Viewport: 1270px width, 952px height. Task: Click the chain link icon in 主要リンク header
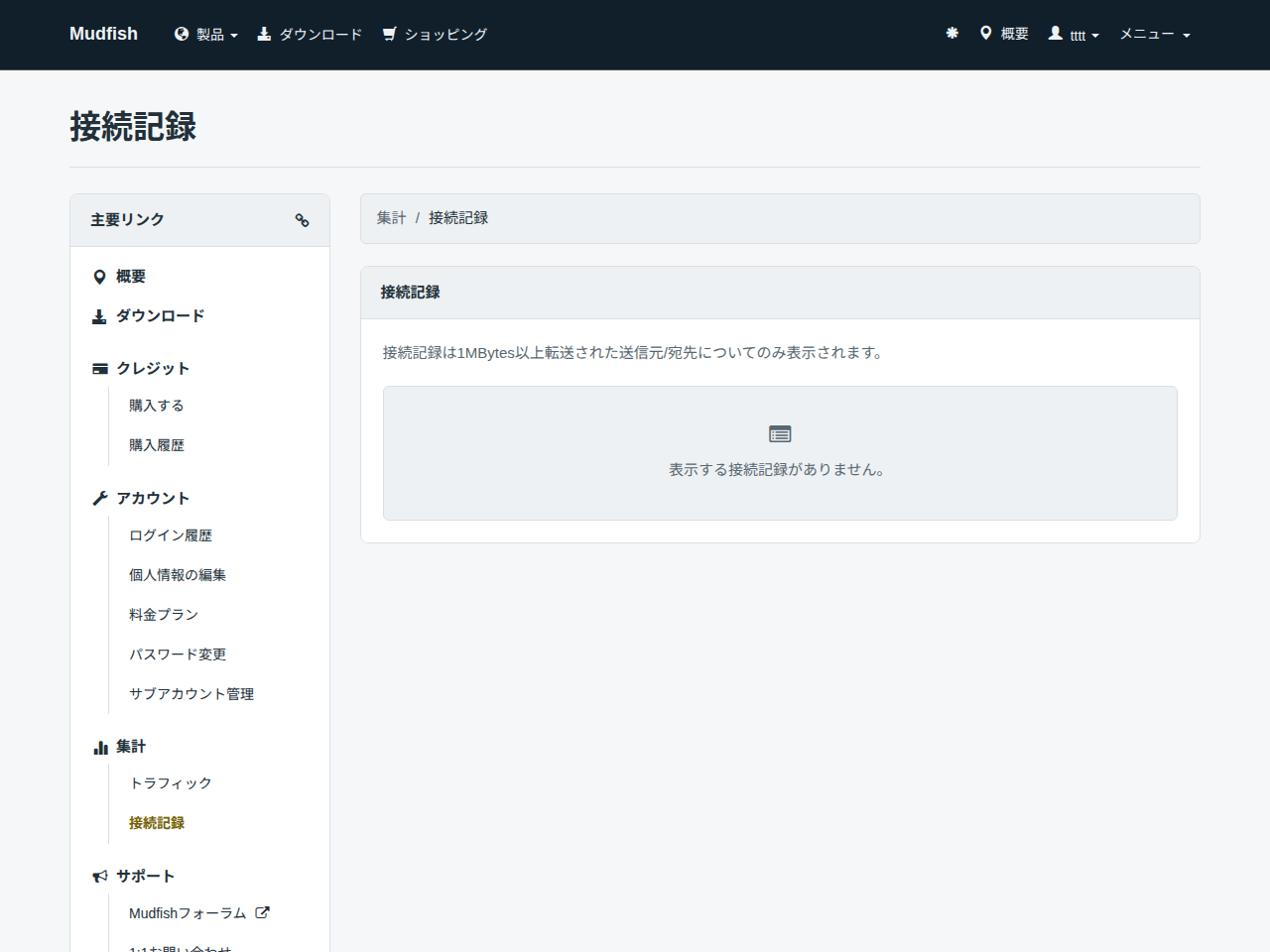(303, 220)
